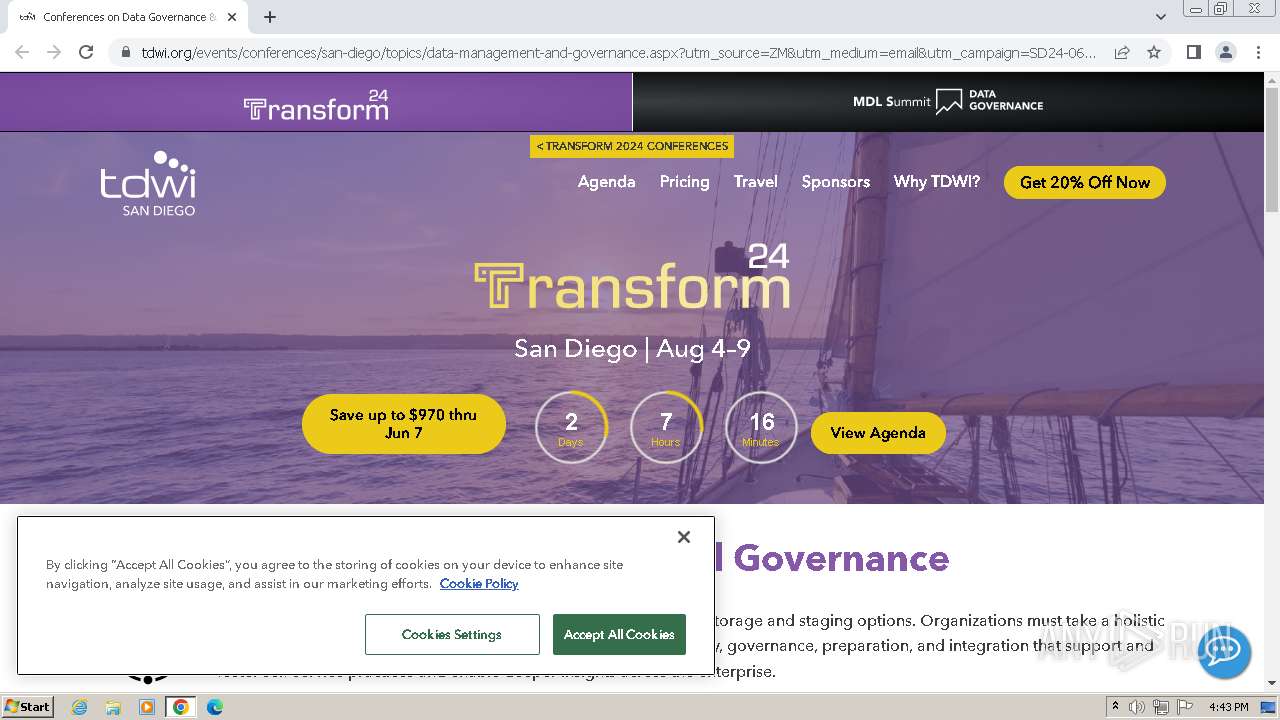Open Cookies Settings
The width and height of the screenshot is (1280, 720).
tap(452, 635)
